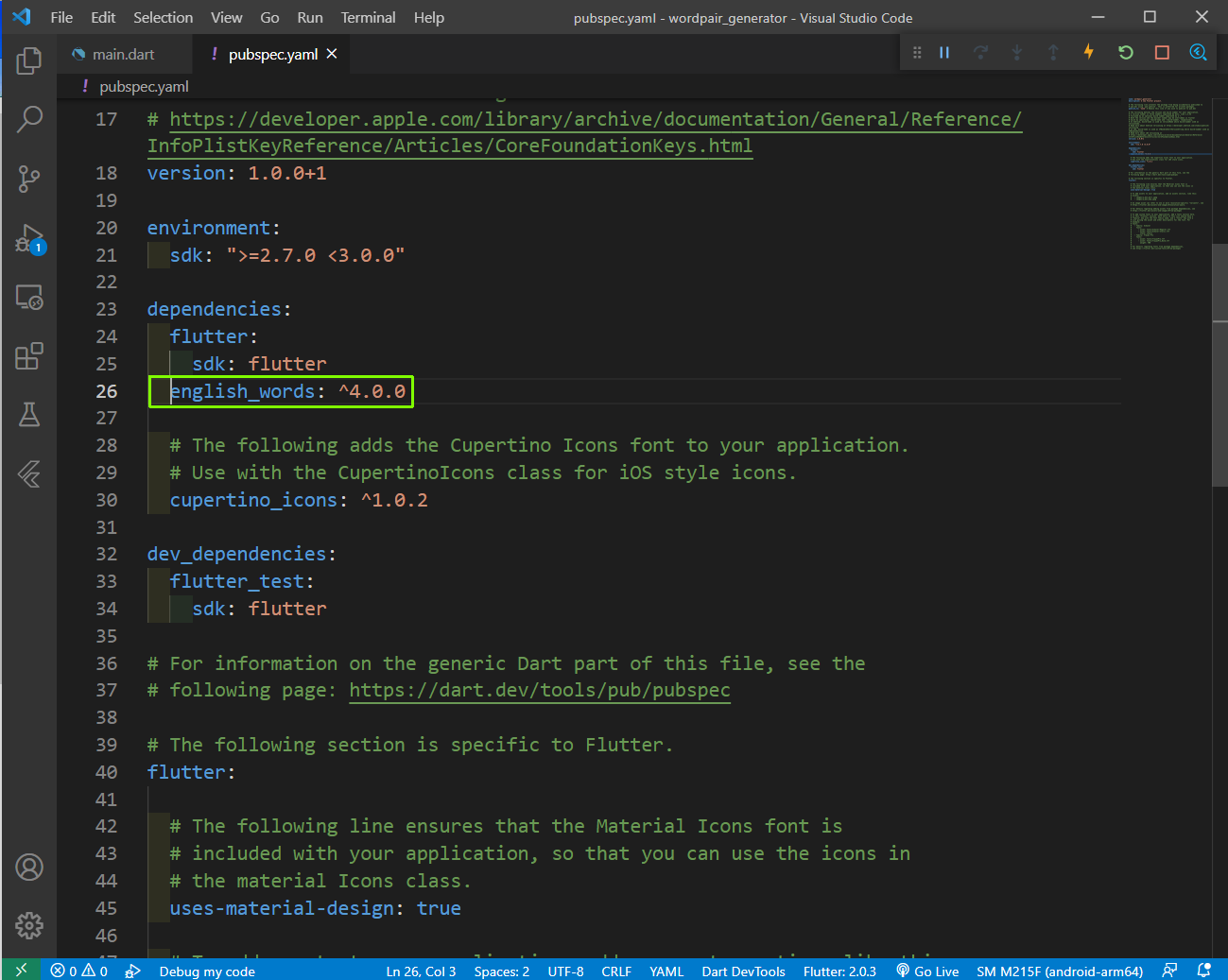Viewport: 1228px width, 980px height.
Task: Open the Run menu
Action: click(310, 17)
